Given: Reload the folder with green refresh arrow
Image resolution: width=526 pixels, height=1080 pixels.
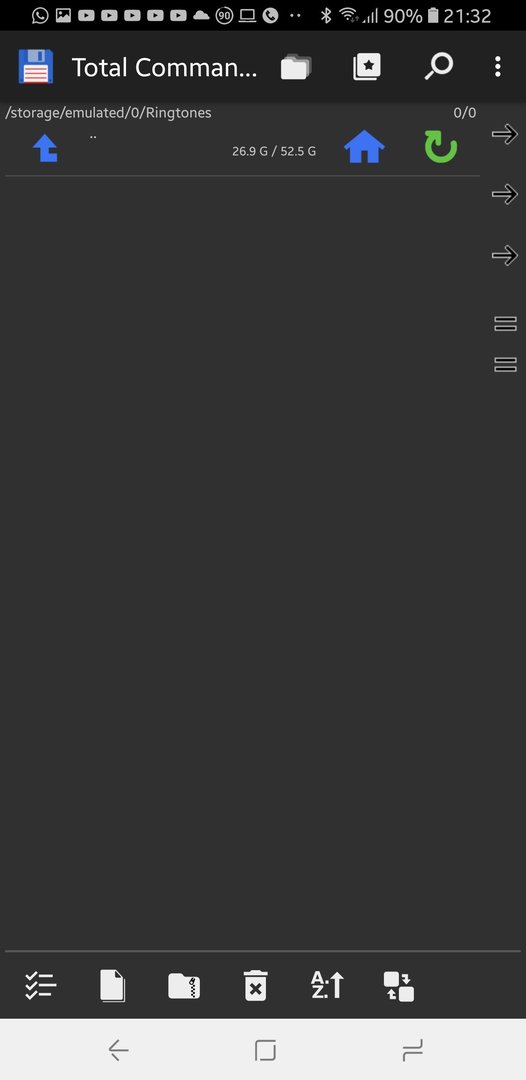Looking at the screenshot, I should coord(441,147).
